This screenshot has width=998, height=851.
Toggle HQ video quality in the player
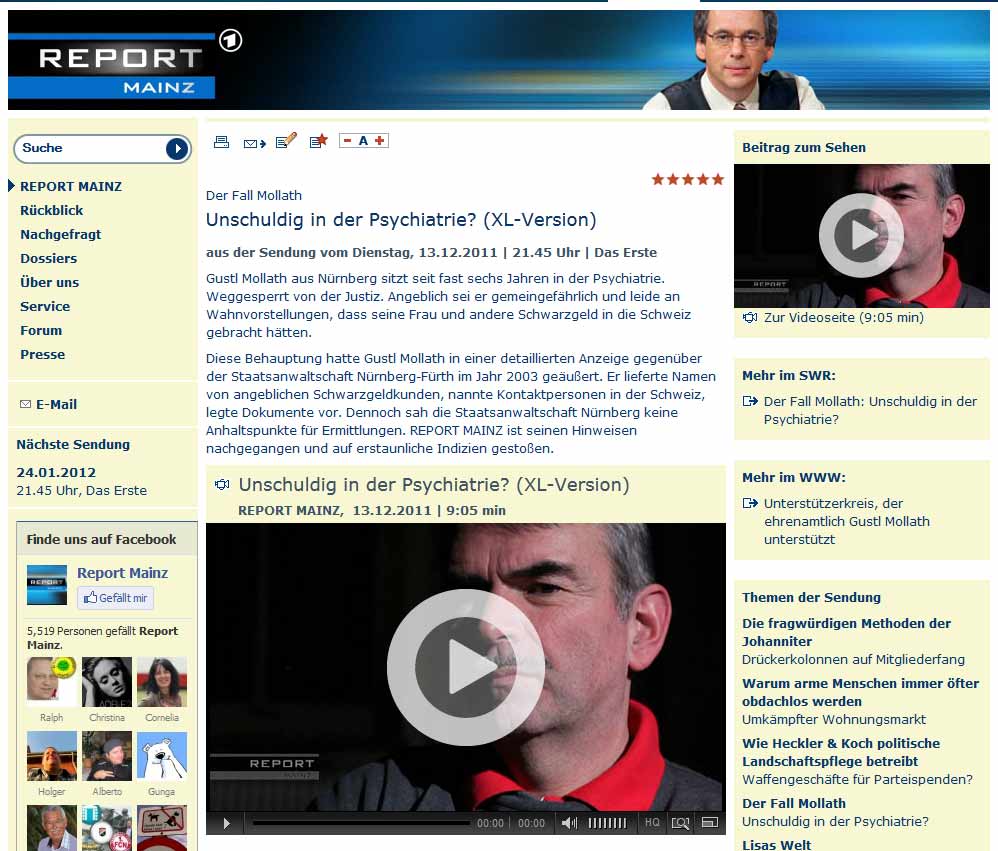[652, 822]
